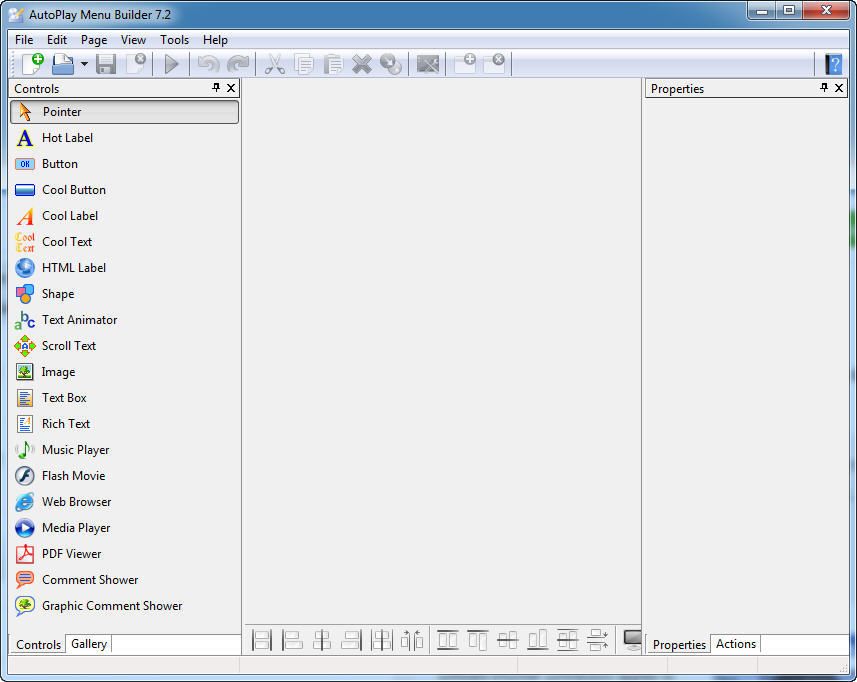Select the Flash Movie control
Screen dimensions: 857x682
tap(73, 476)
